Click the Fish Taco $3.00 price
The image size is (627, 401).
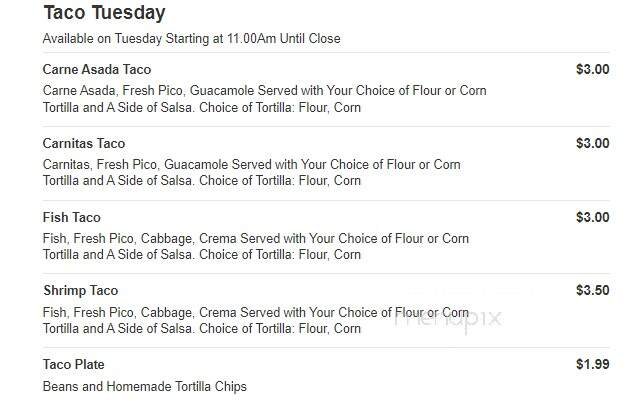592,217
